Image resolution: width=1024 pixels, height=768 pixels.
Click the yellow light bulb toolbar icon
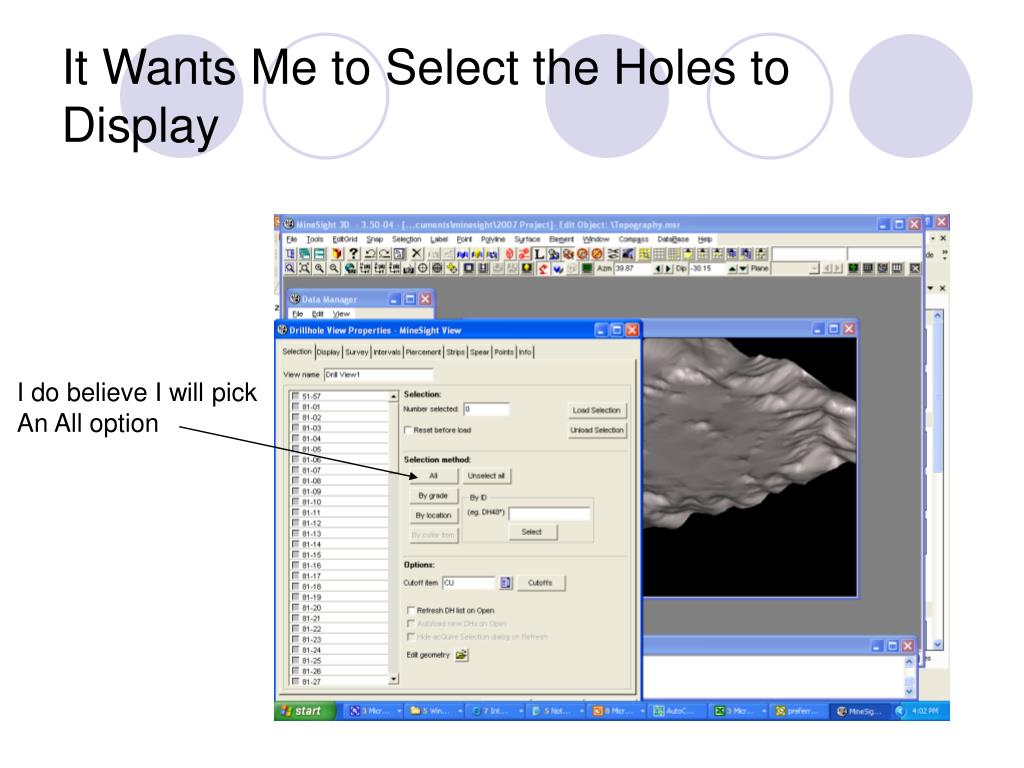point(526,268)
